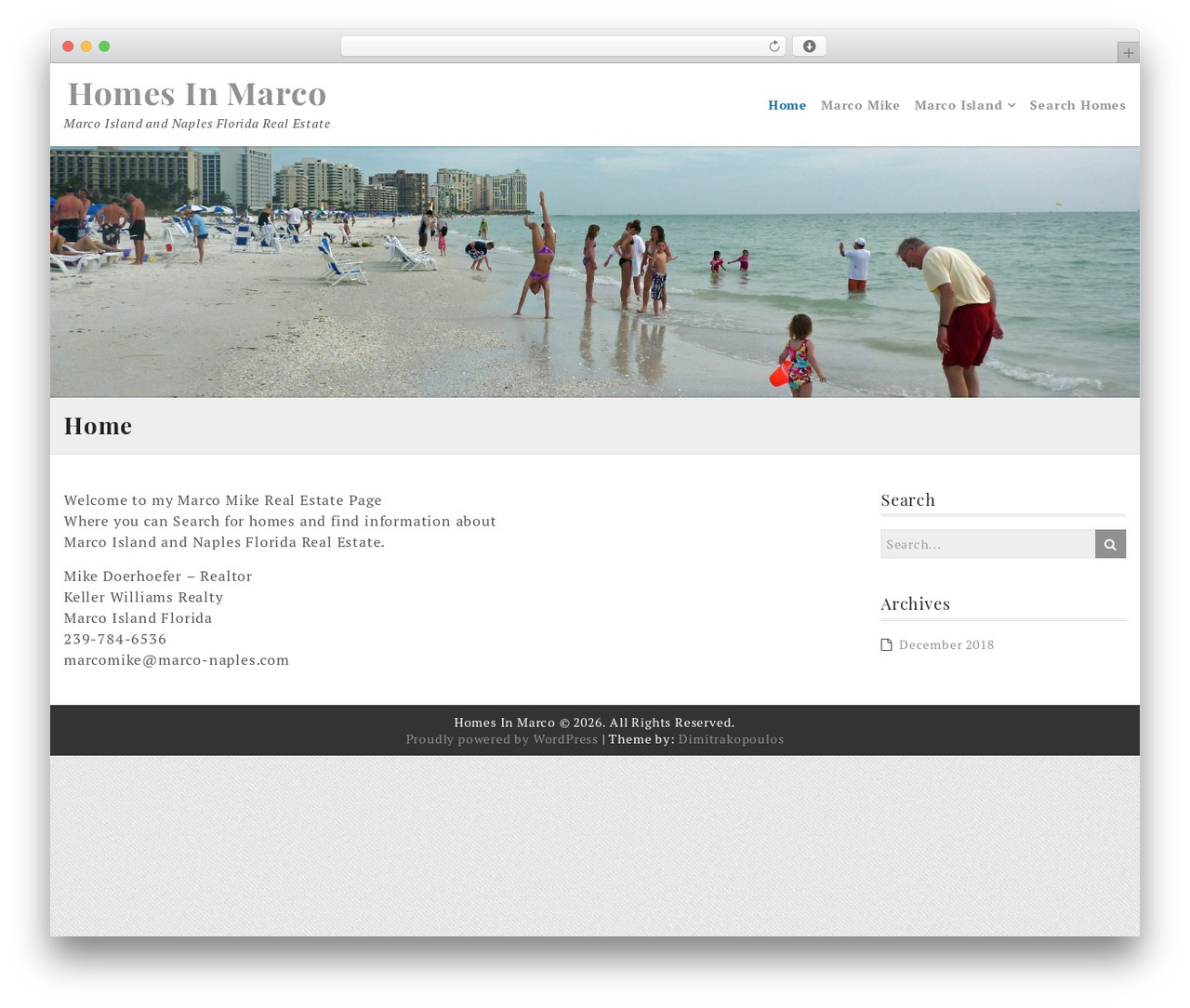
Task: Click the browser address bar
Action: (x=562, y=46)
